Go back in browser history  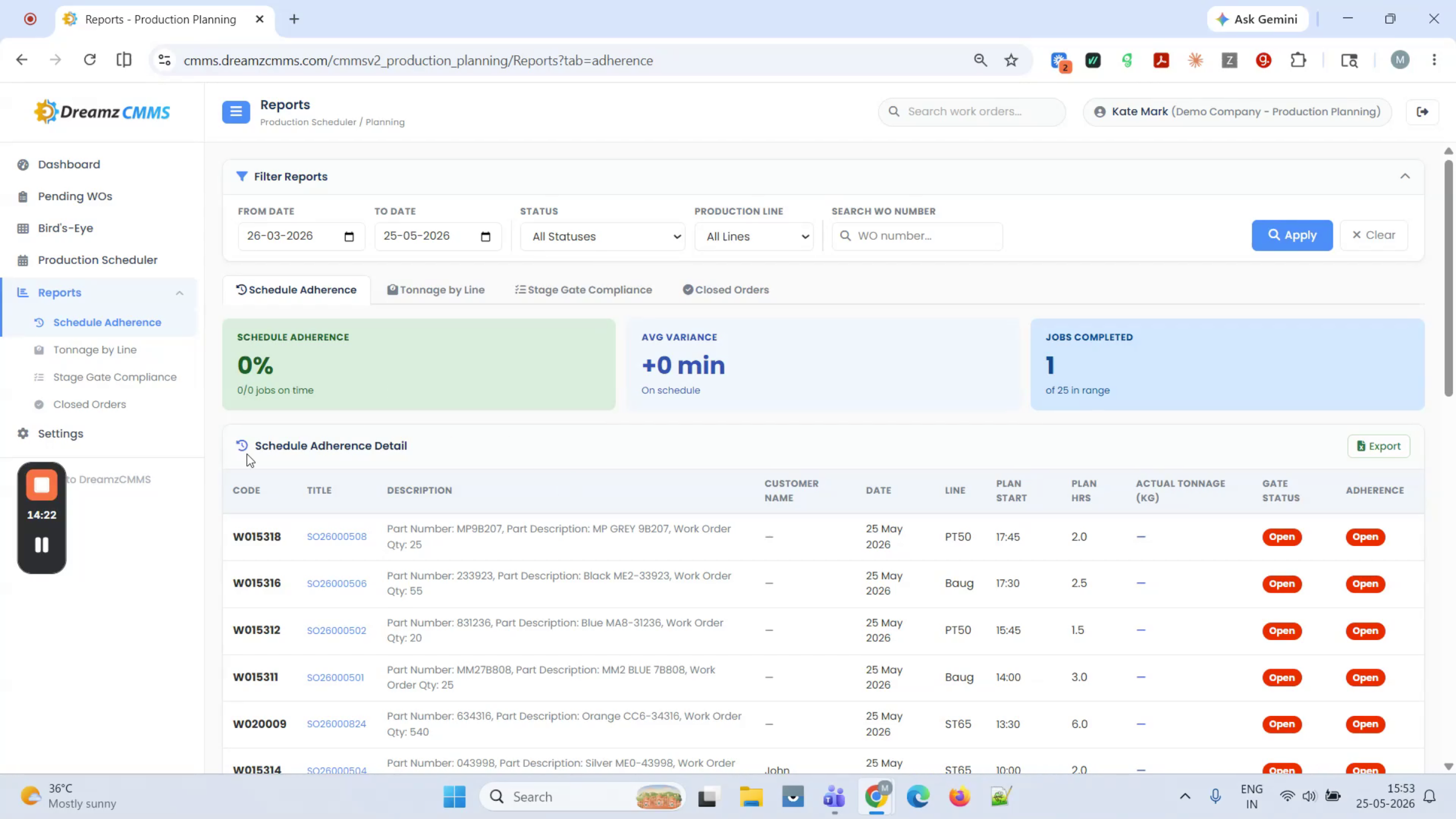point(22,60)
